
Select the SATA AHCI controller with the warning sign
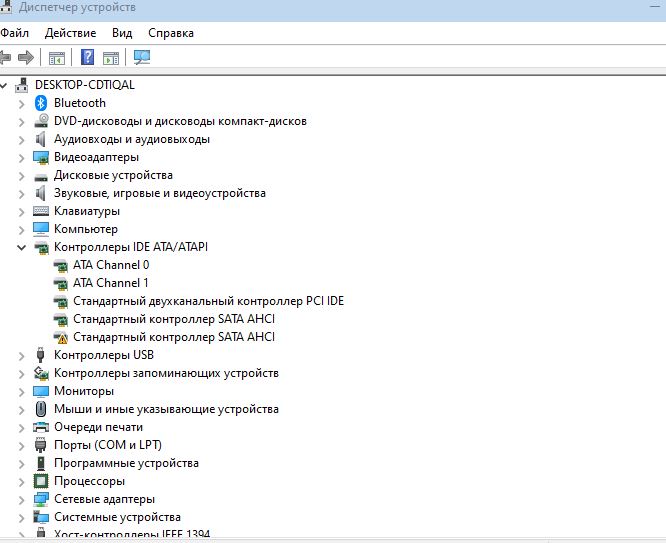click(x=174, y=337)
